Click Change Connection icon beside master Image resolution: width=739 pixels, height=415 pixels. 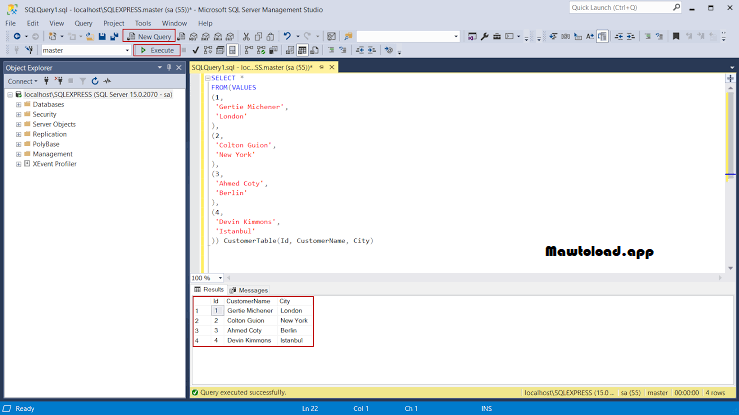(29, 50)
